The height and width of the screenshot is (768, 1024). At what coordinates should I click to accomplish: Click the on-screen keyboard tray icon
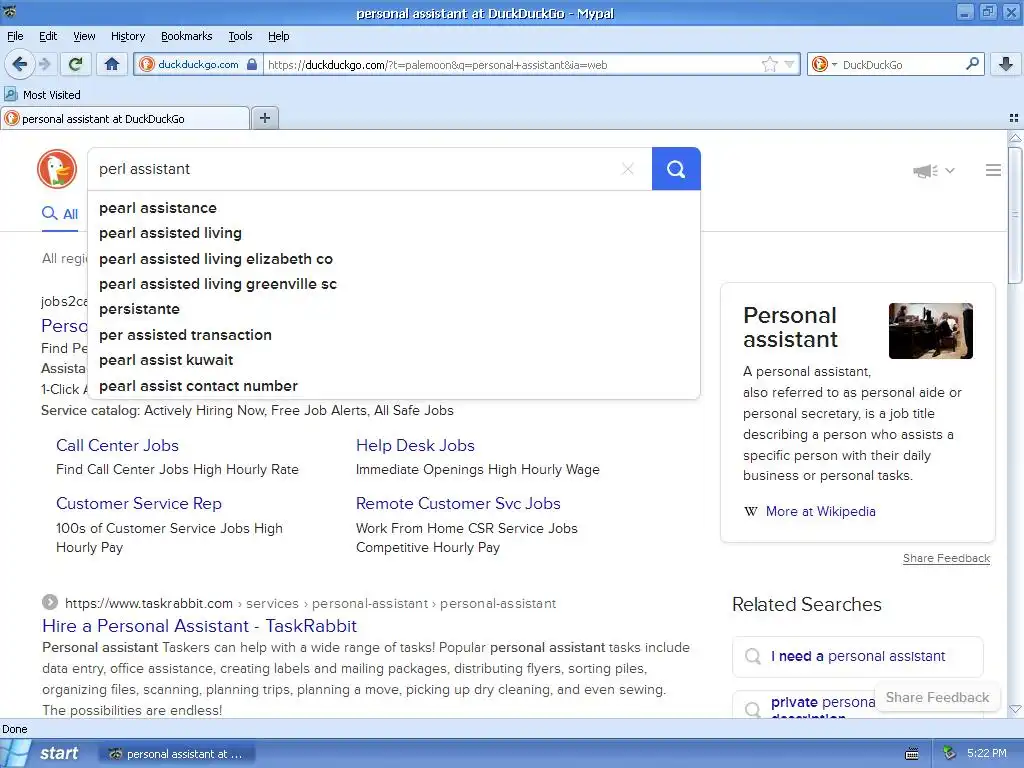(912, 754)
